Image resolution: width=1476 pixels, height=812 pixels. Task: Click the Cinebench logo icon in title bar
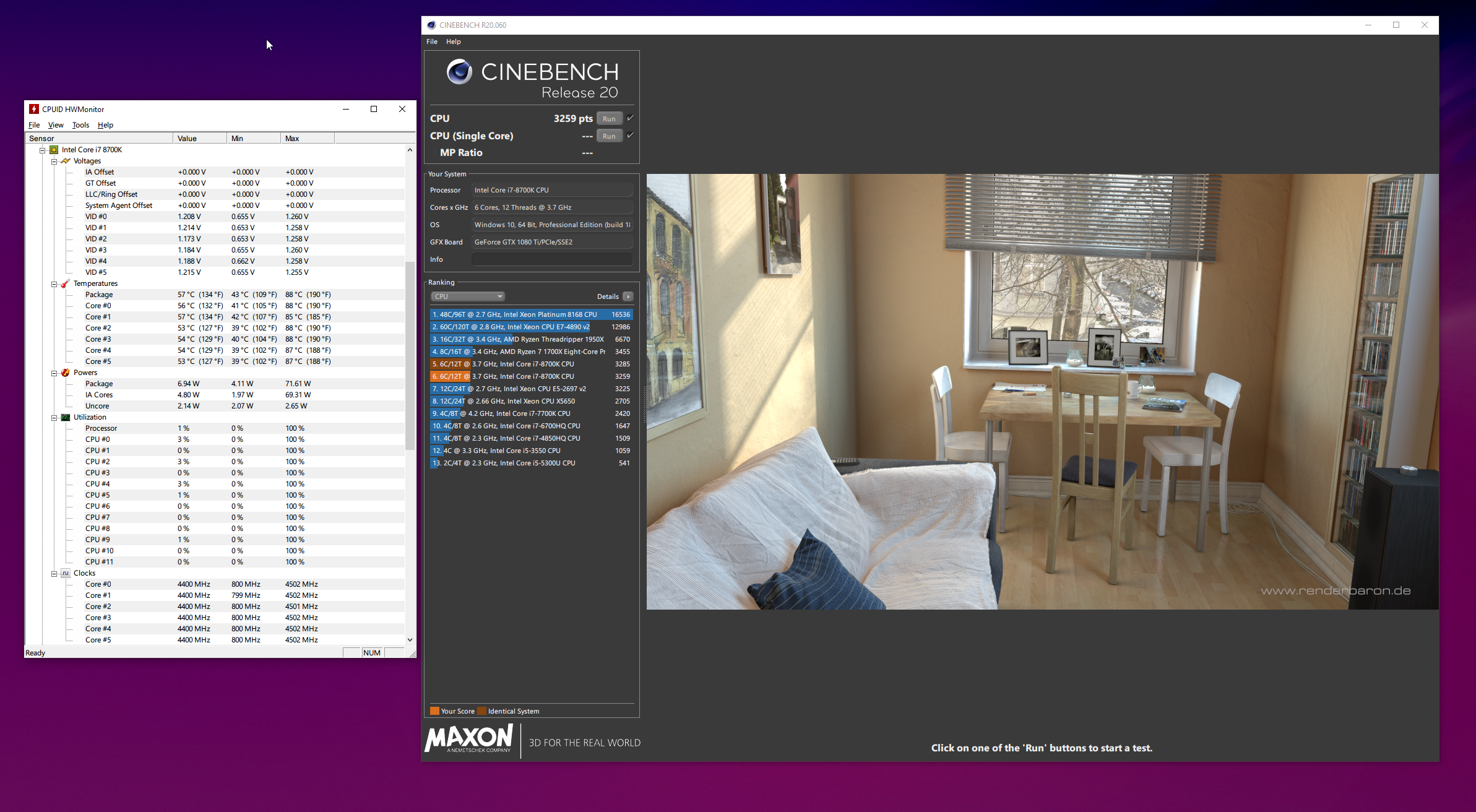[431, 25]
